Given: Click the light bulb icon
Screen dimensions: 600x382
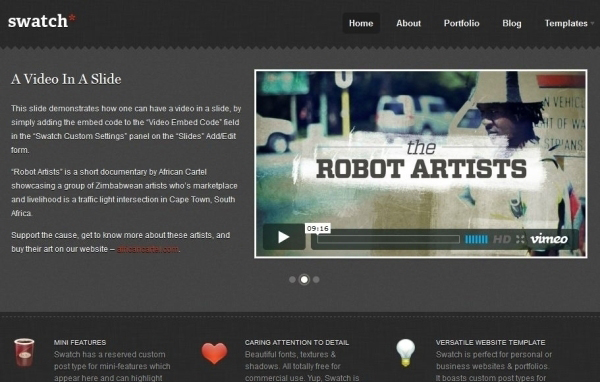Looking at the screenshot, I should 406,353.
